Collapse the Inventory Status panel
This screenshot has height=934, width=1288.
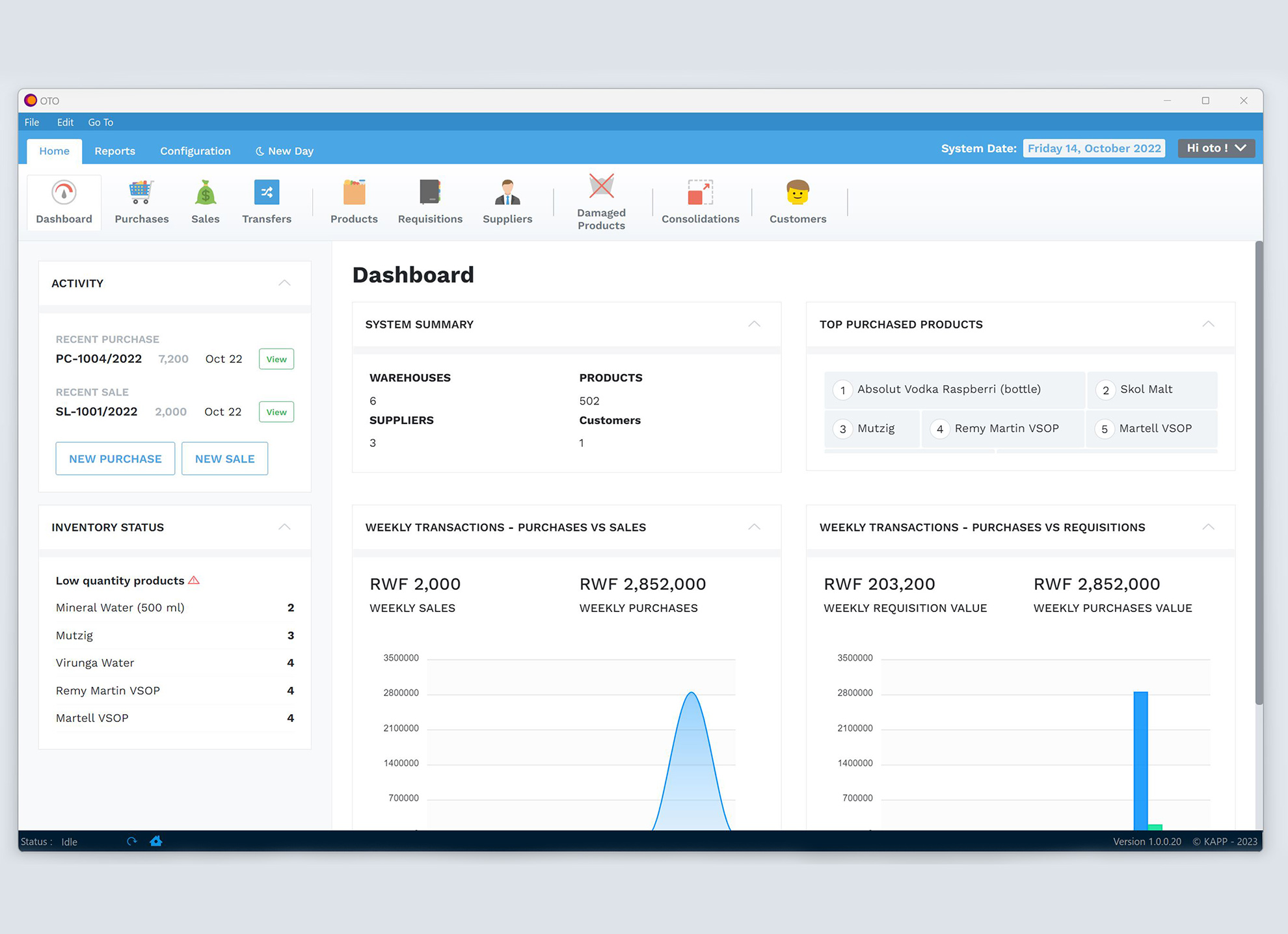[284, 527]
